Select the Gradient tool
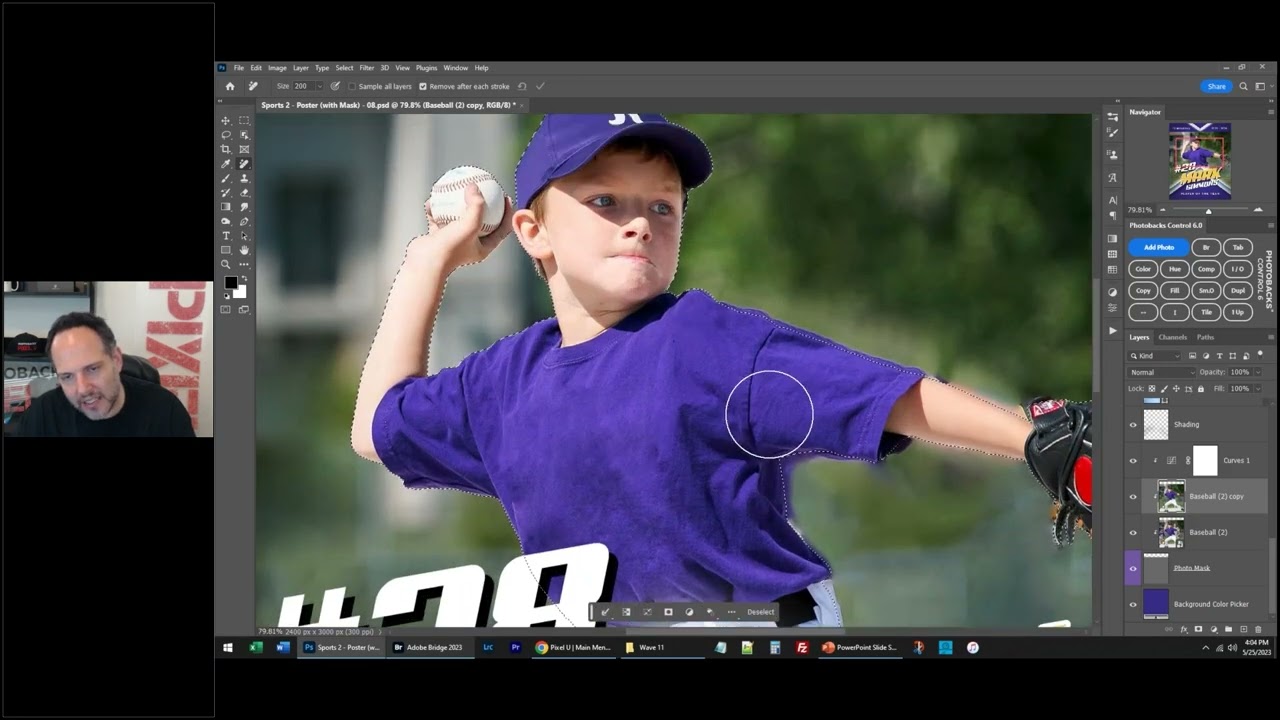This screenshot has width=1280, height=720. [x=226, y=207]
